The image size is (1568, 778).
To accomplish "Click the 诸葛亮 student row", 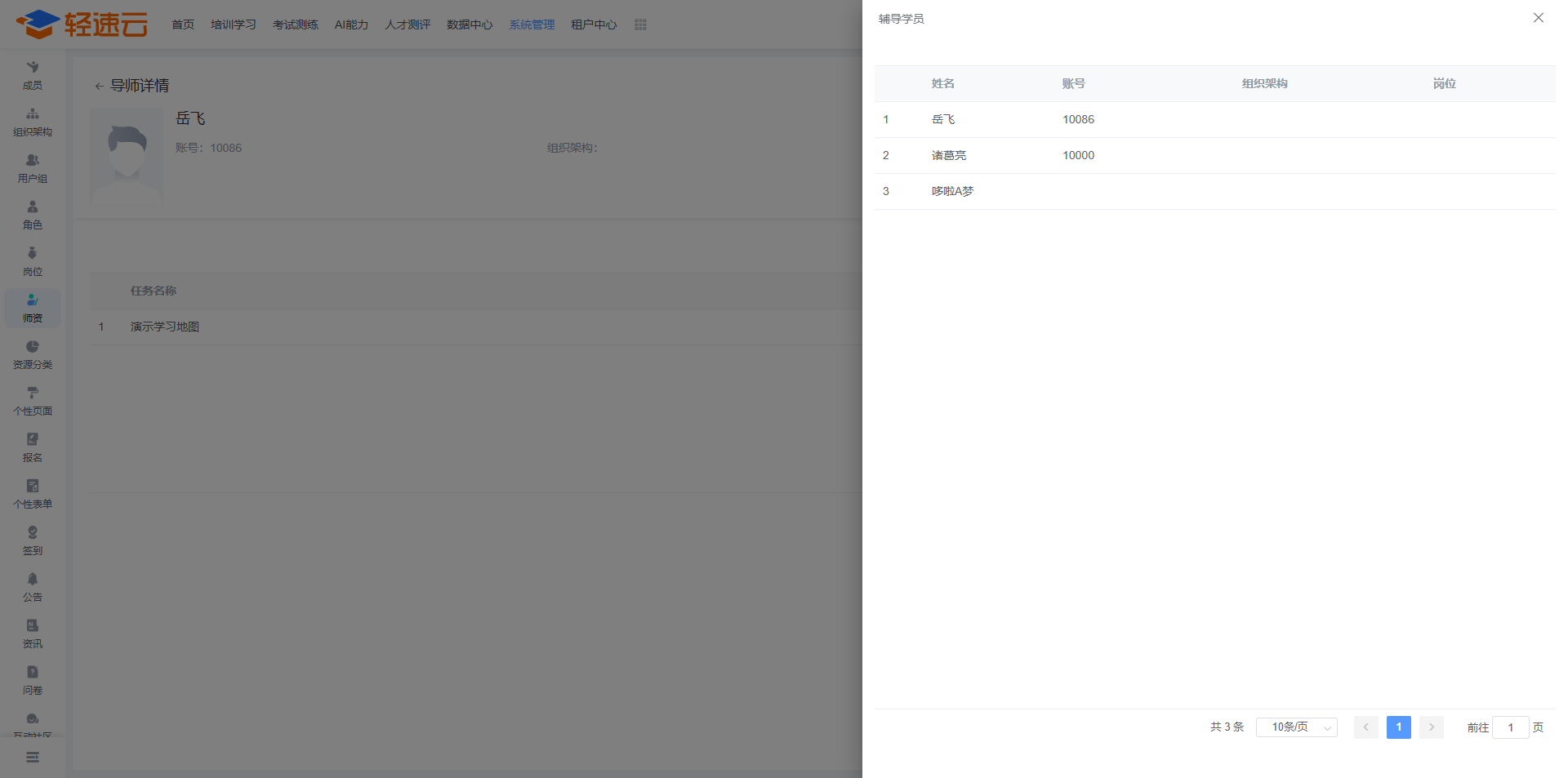I will pos(949,155).
